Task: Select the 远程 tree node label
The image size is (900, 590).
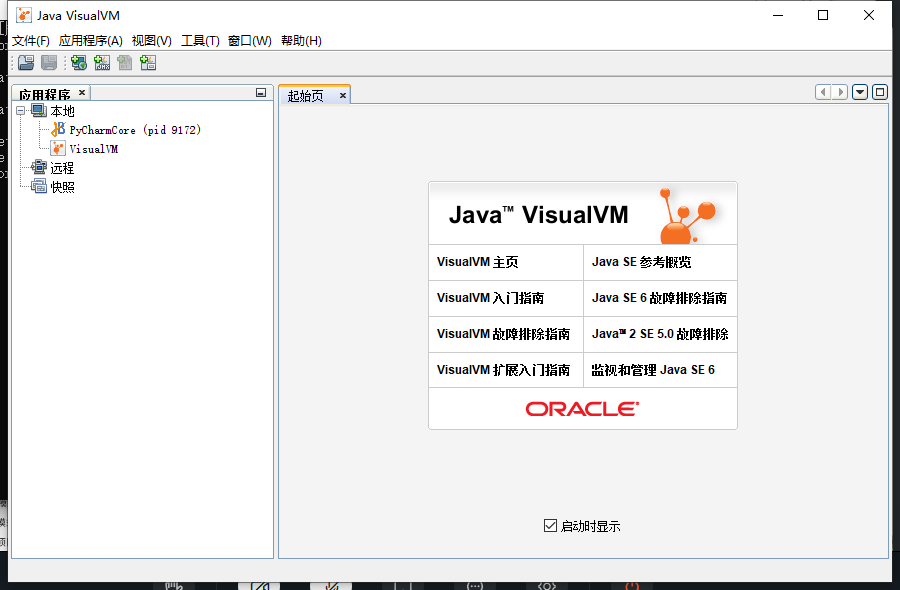Action: [62, 168]
